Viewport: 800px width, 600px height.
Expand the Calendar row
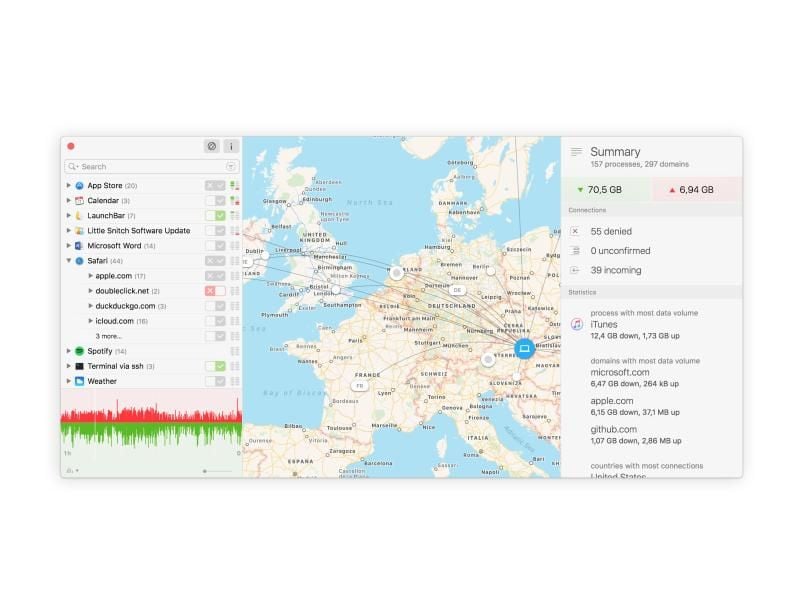point(69,201)
